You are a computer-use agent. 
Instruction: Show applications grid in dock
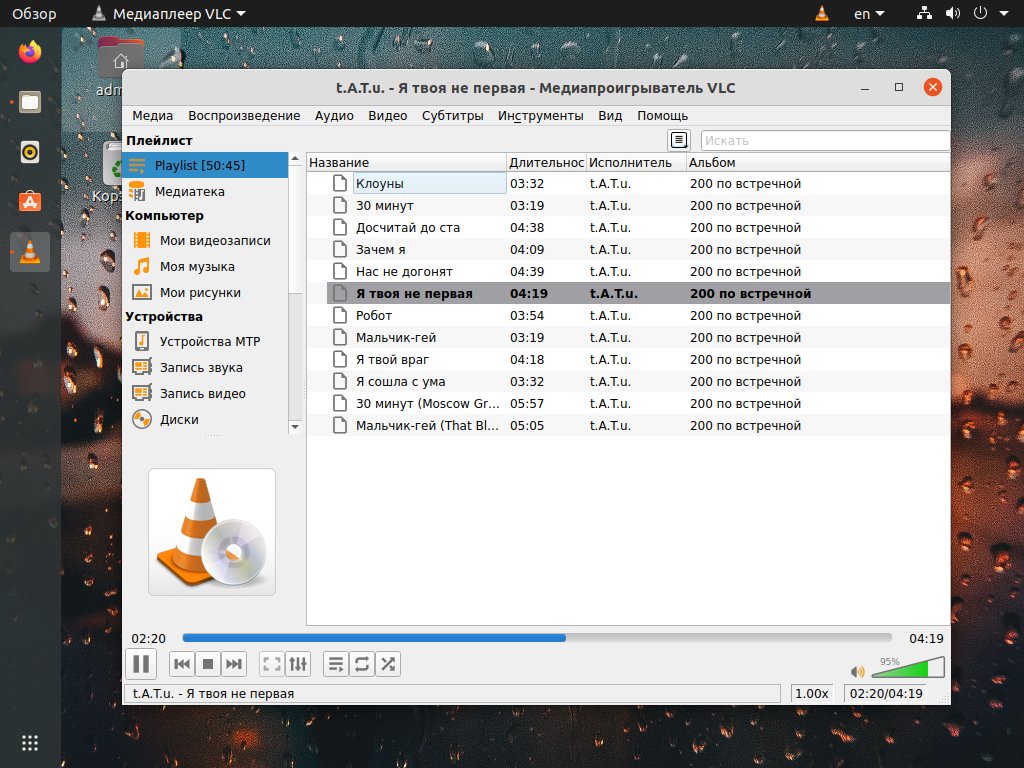pos(30,743)
